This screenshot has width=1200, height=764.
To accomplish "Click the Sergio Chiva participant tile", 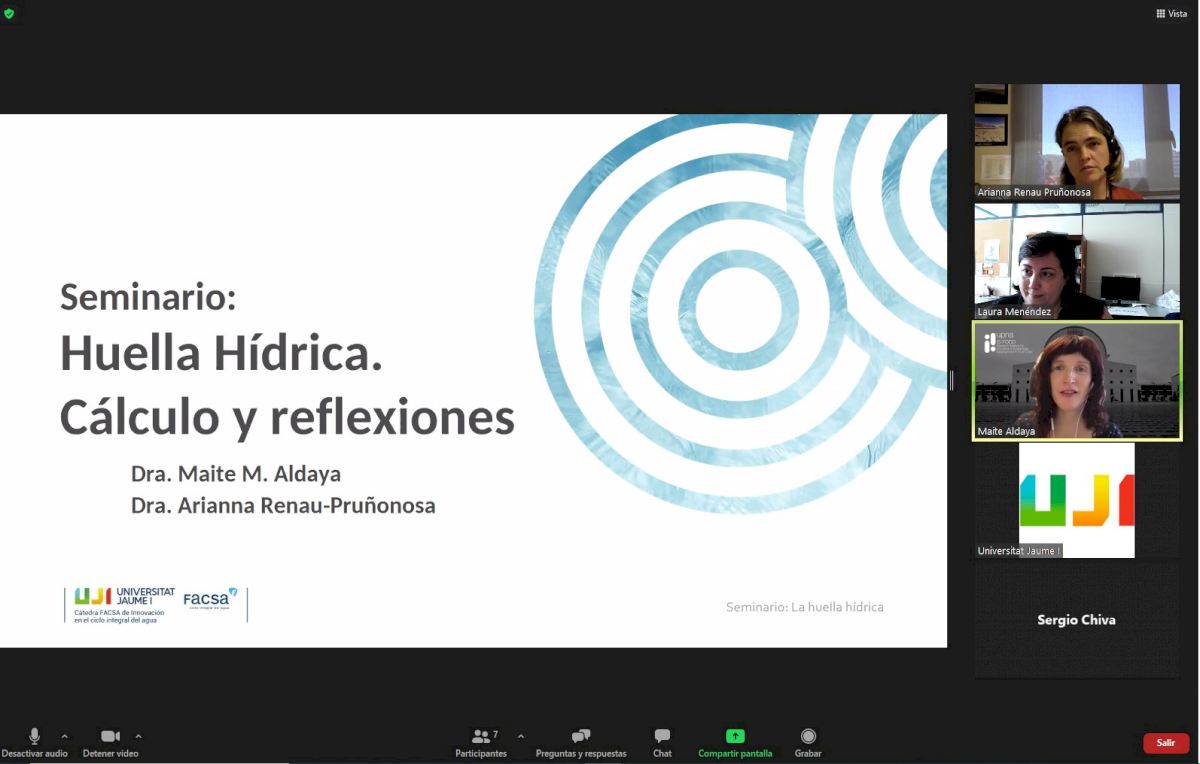I will click(1077, 620).
